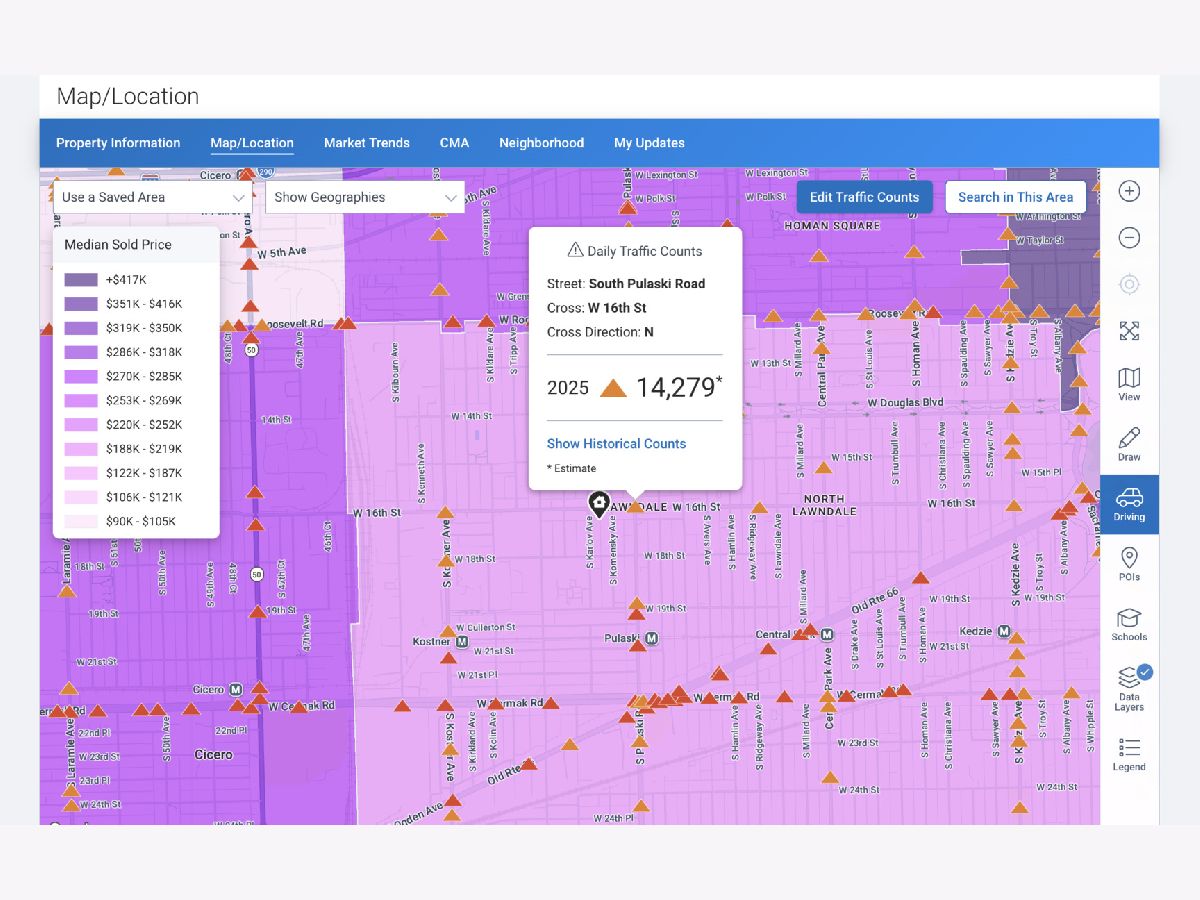This screenshot has height=900, width=1200.
Task: Click the zoom out minus icon
Action: (x=1129, y=238)
